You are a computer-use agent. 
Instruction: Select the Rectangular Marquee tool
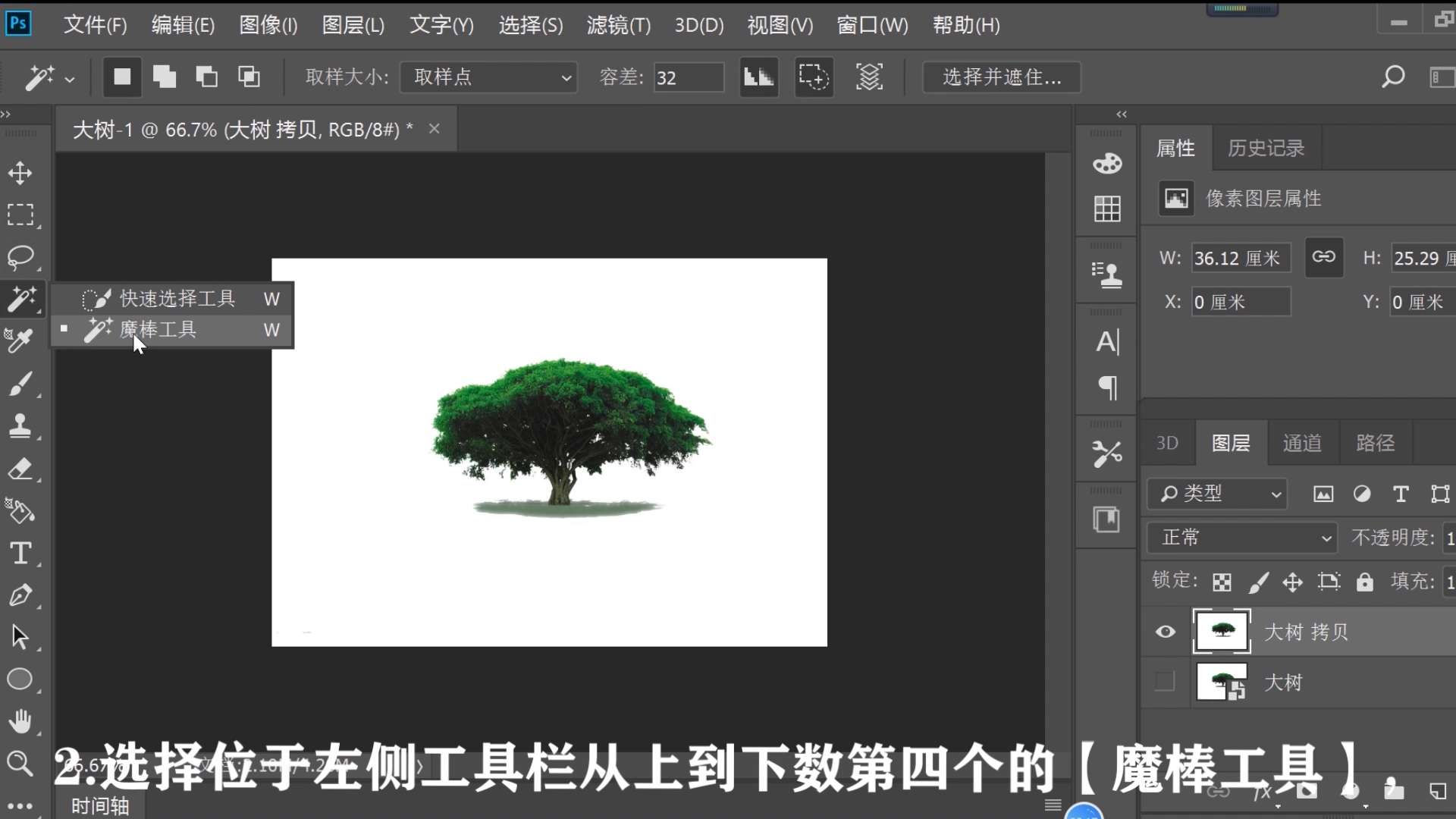(x=20, y=215)
